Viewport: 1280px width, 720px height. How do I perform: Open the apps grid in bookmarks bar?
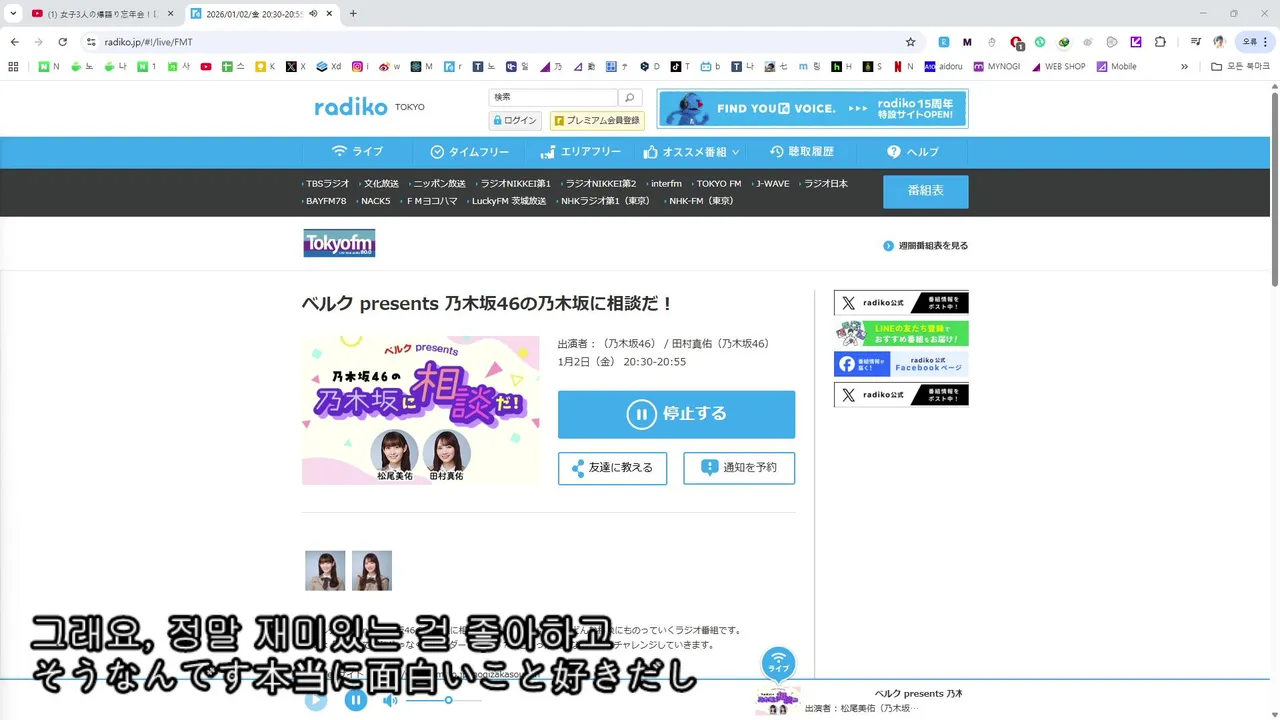coord(13,67)
